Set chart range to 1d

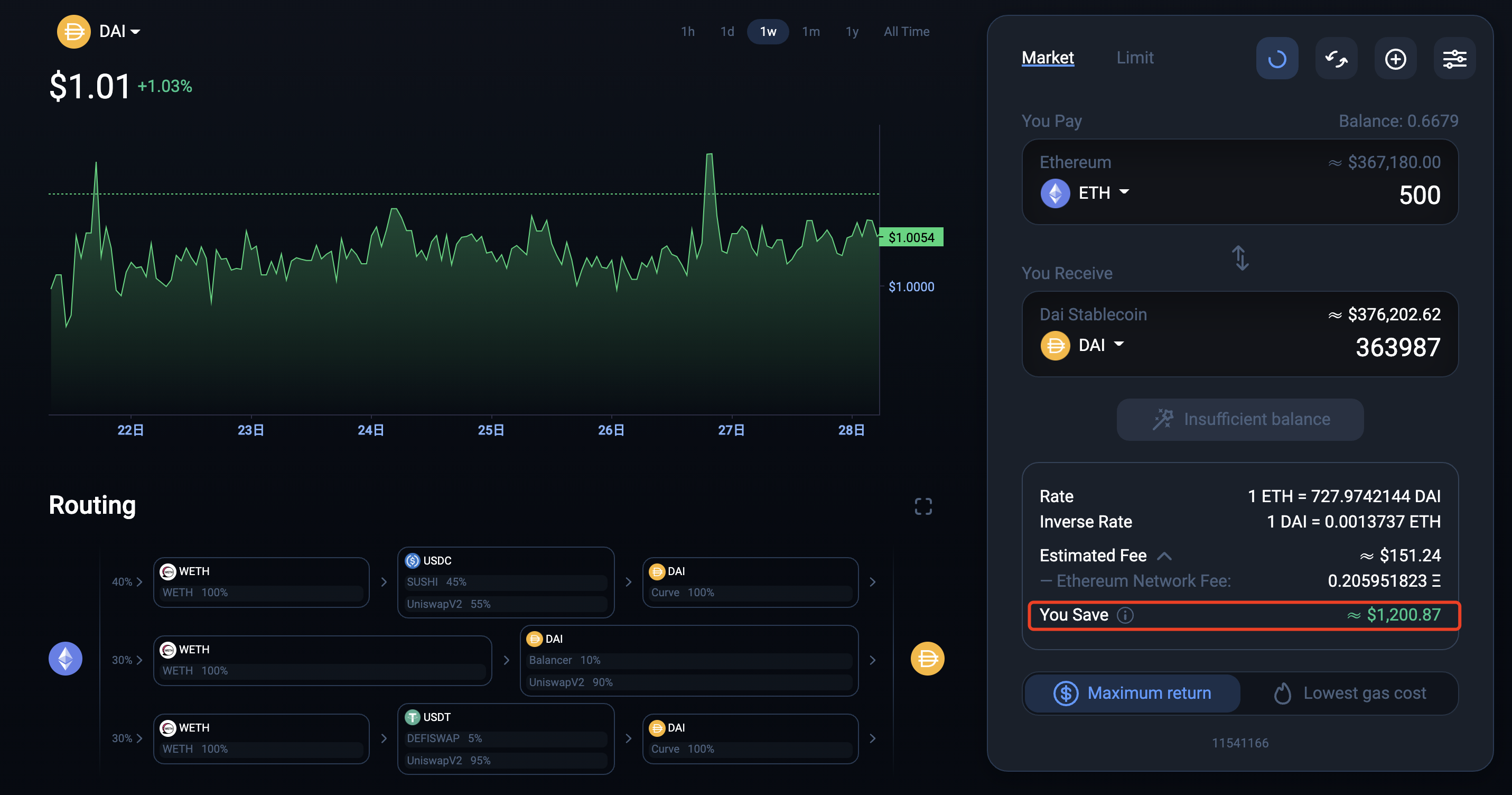click(x=727, y=32)
